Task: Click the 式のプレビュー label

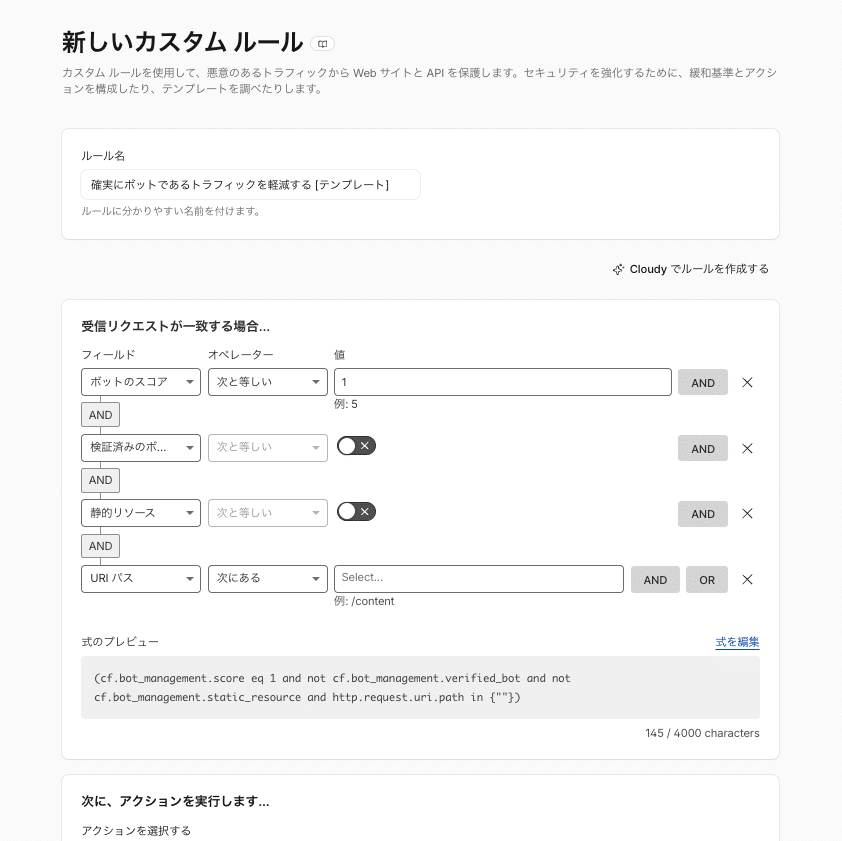Action: click(x=120, y=642)
